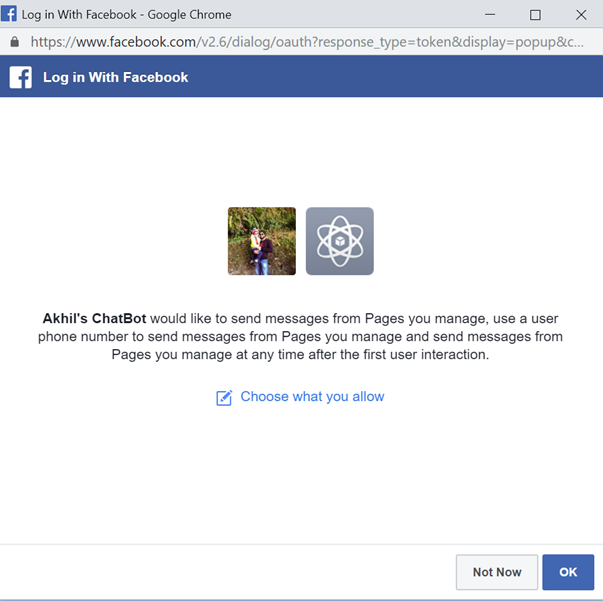
Task: Click the Facebook favicon in title bar
Action: [9, 14]
